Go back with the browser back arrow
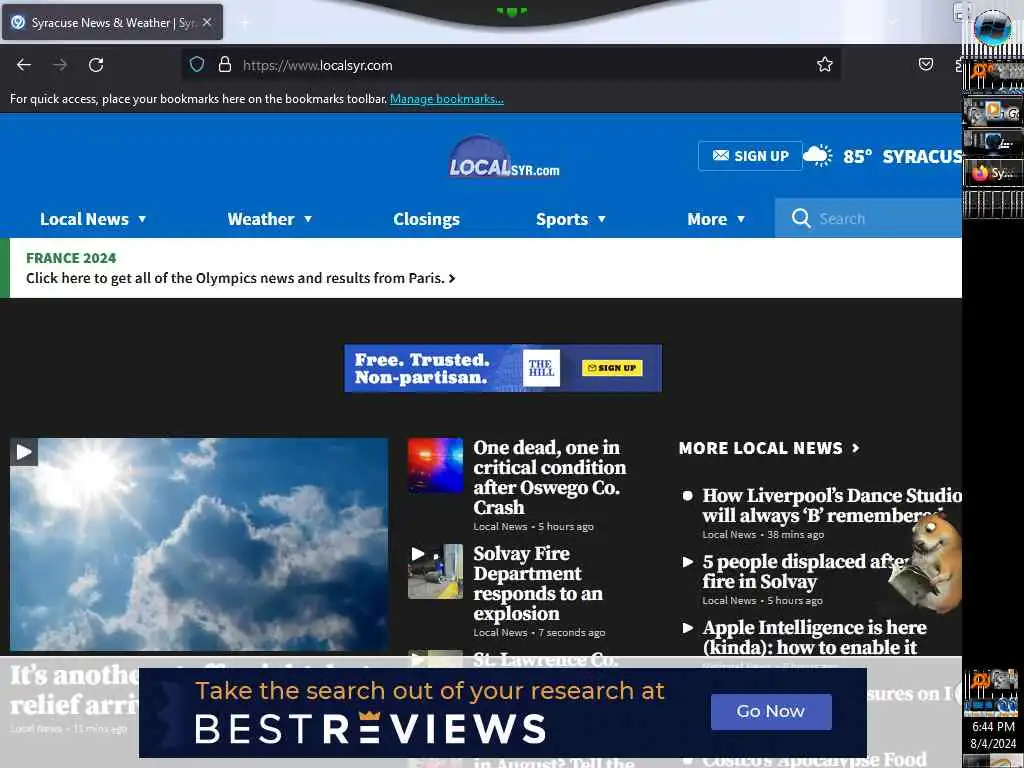This screenshot has height=768, width=1024. pos(24,65)
